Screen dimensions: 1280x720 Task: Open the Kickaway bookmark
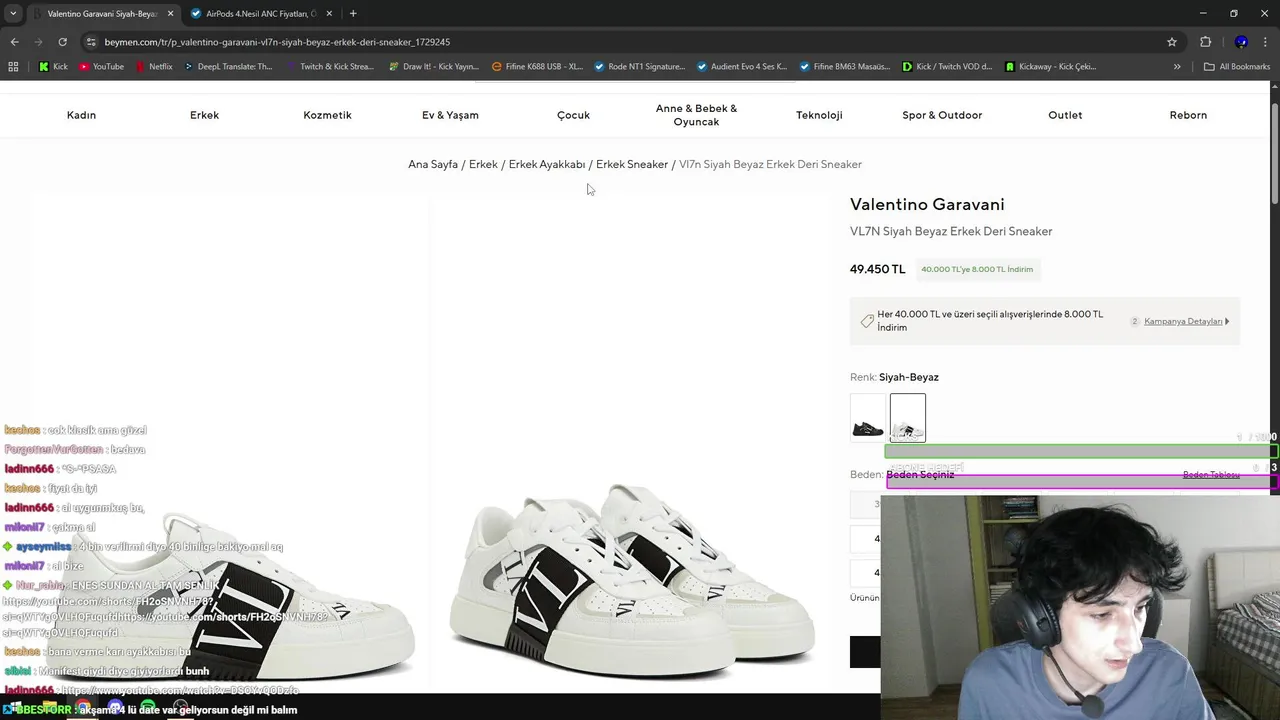click(1050, 67)
